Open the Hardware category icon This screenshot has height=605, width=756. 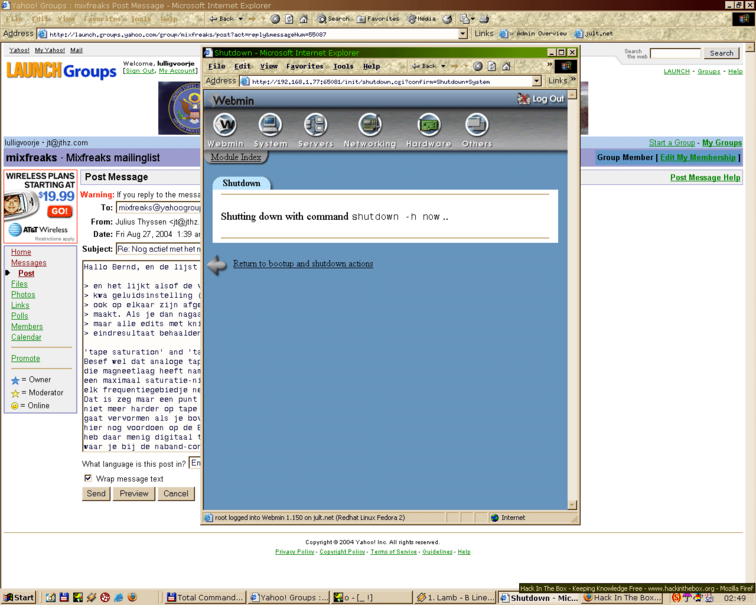tap(429, 125)
